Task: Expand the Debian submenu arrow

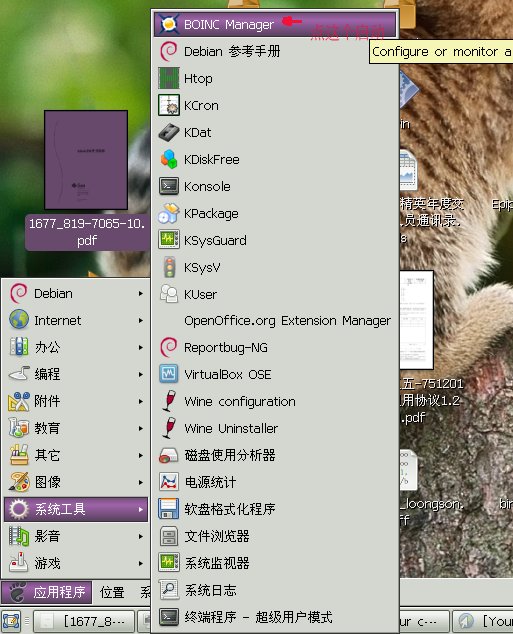Action: 140,293
